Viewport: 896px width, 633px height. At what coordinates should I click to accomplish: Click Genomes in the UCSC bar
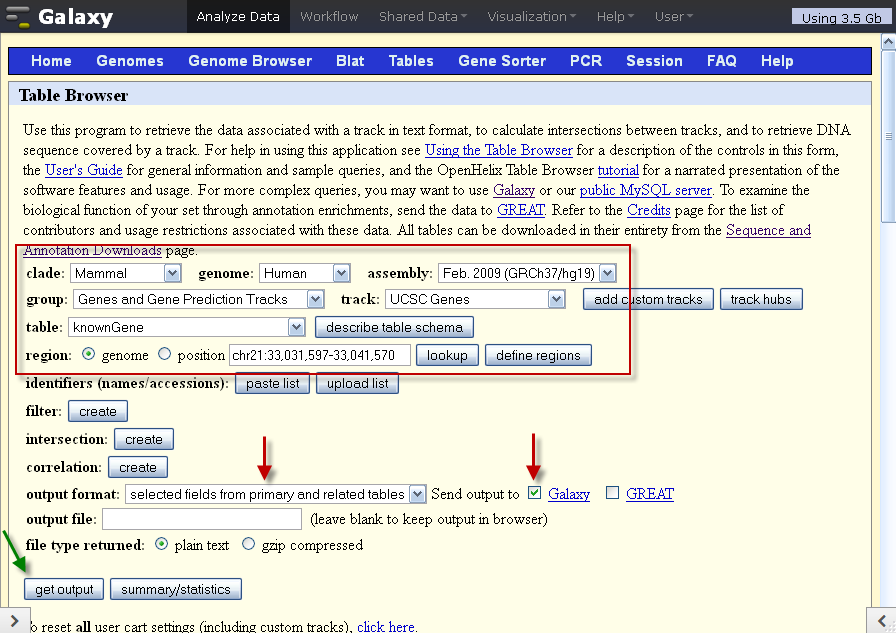[x=130, y=61]
